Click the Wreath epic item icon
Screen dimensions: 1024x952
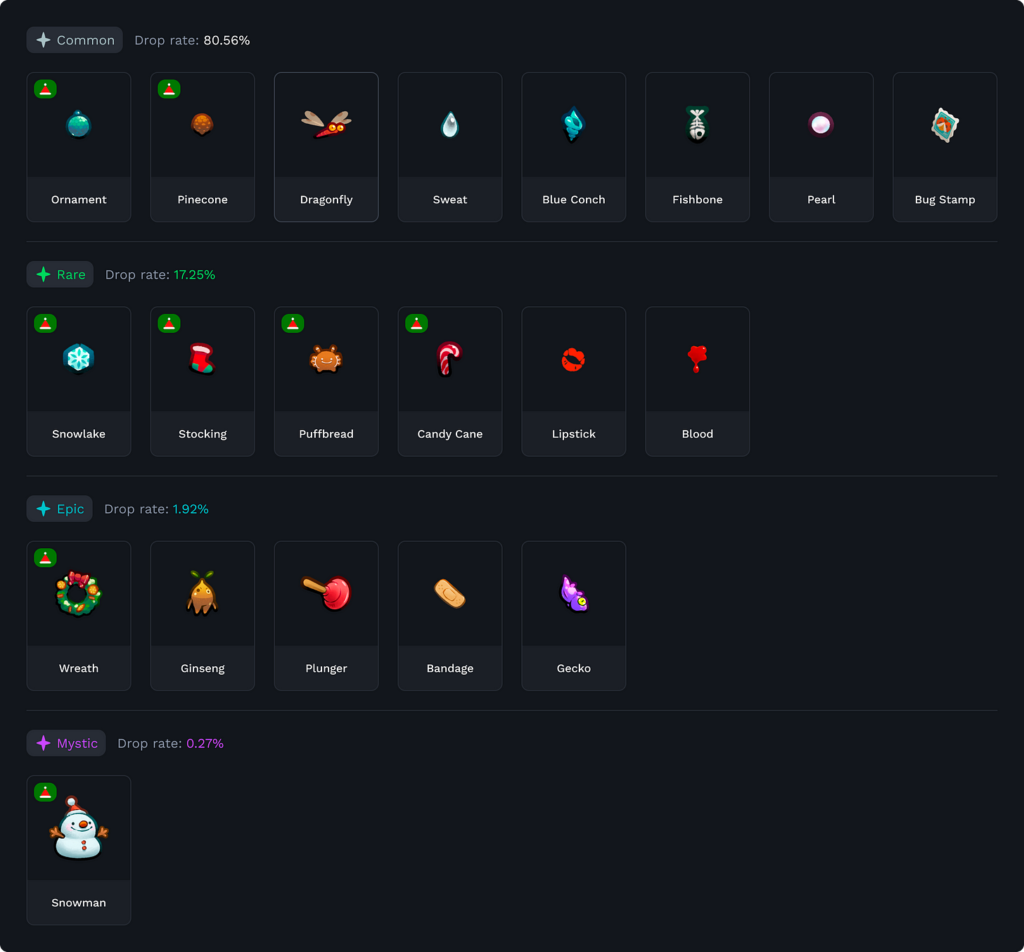tap(78, 593)
